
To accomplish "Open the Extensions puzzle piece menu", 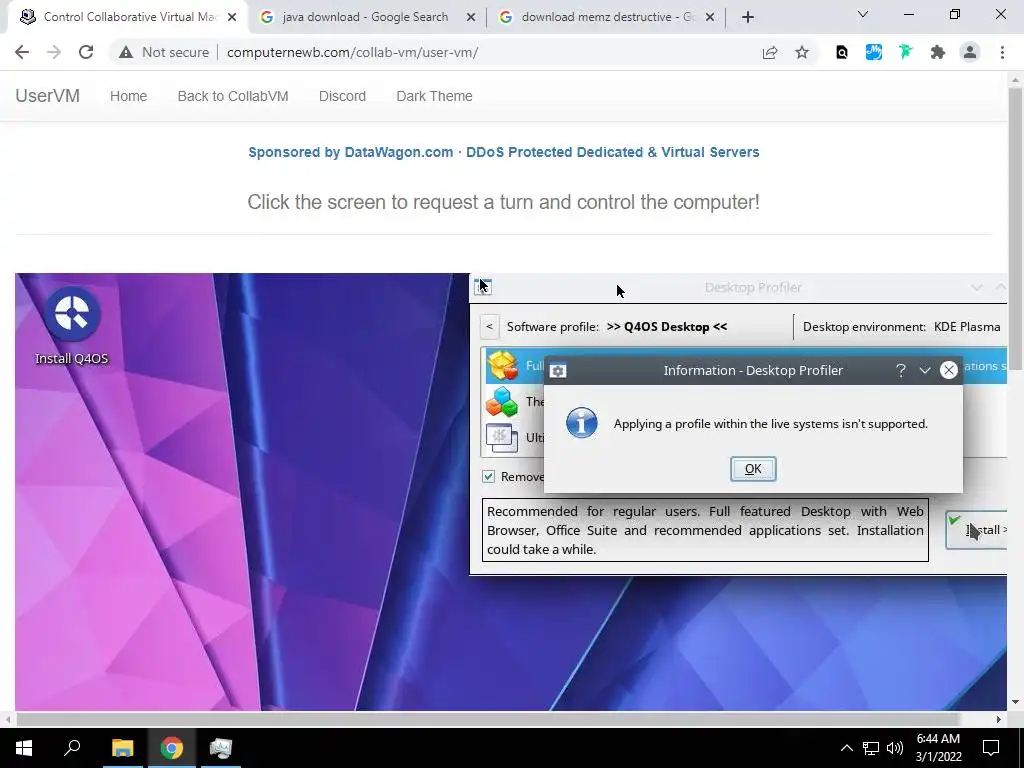I will [x=938, y=52].
